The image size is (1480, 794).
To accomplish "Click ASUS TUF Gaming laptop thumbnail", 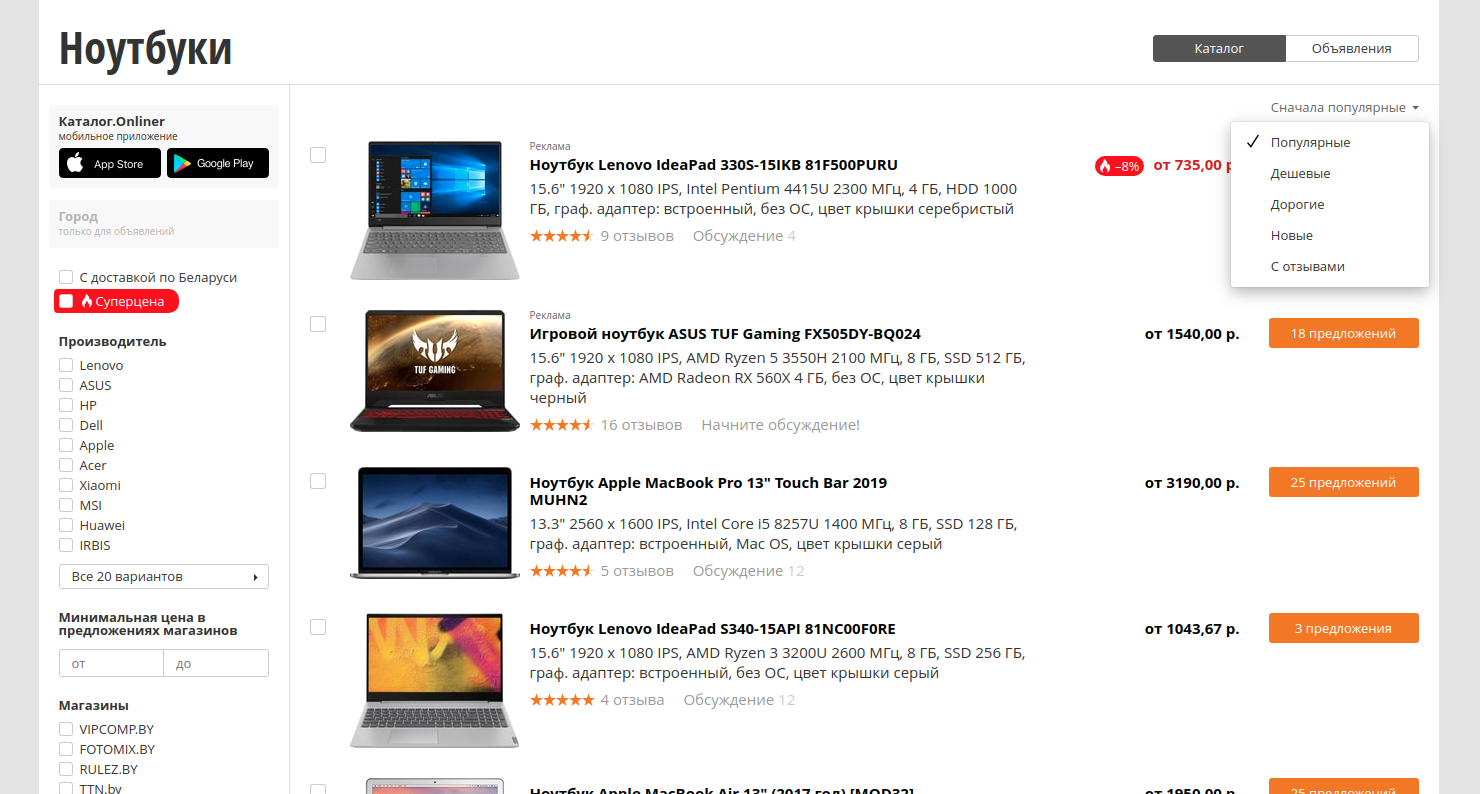I will (435, 371).
